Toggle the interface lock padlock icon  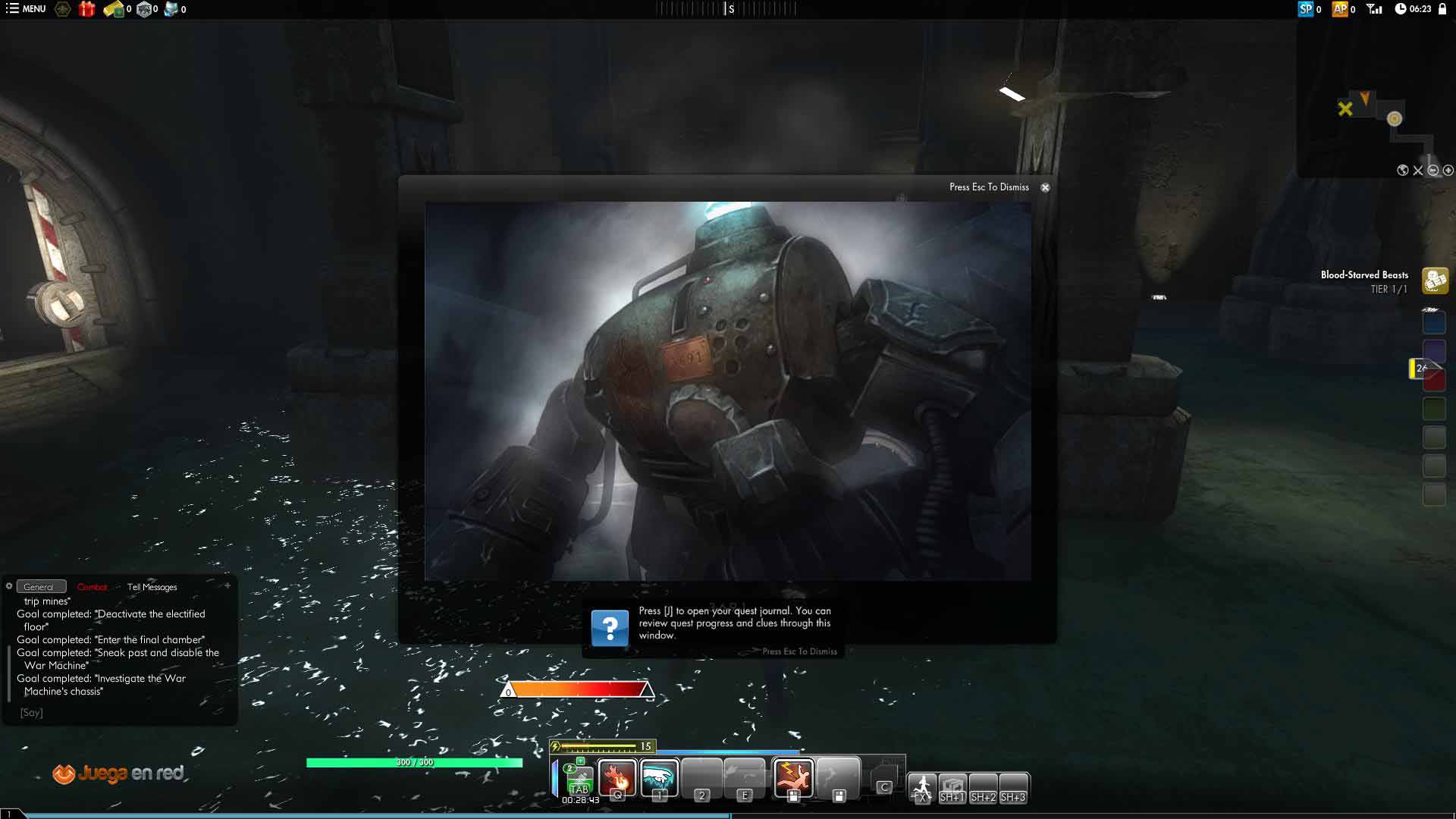[1442, 9]
